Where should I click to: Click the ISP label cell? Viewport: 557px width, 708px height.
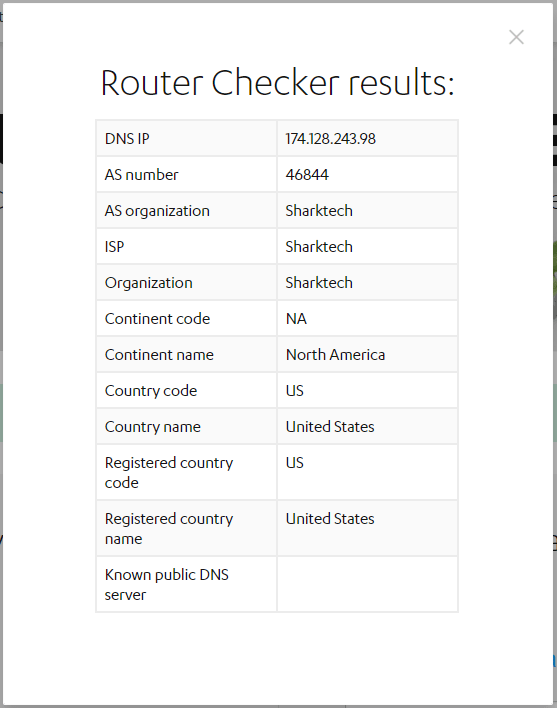click(x=186, y=247)
